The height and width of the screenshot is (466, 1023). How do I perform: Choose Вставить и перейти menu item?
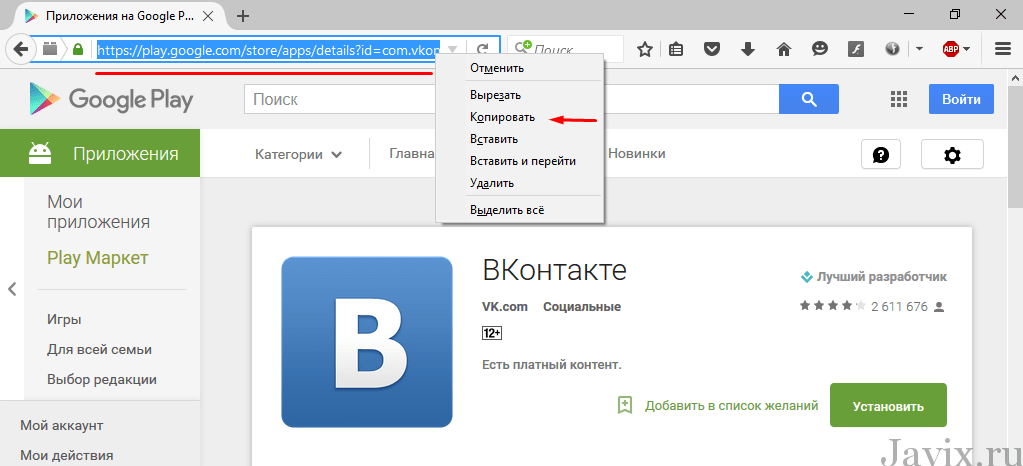coord(520,161)
